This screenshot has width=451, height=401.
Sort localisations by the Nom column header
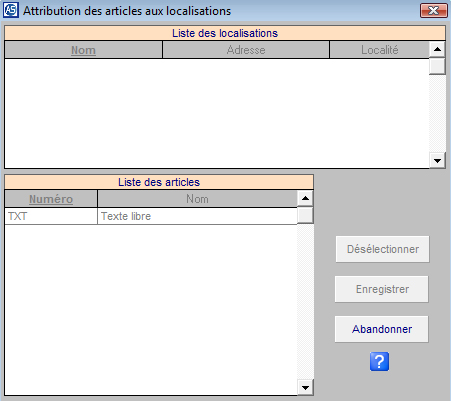83,50
